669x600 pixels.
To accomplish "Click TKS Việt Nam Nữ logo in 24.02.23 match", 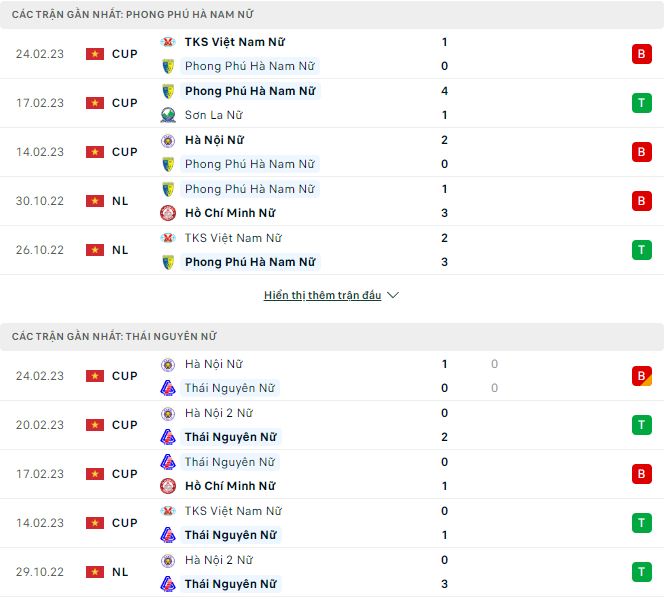I will [168, 43].
